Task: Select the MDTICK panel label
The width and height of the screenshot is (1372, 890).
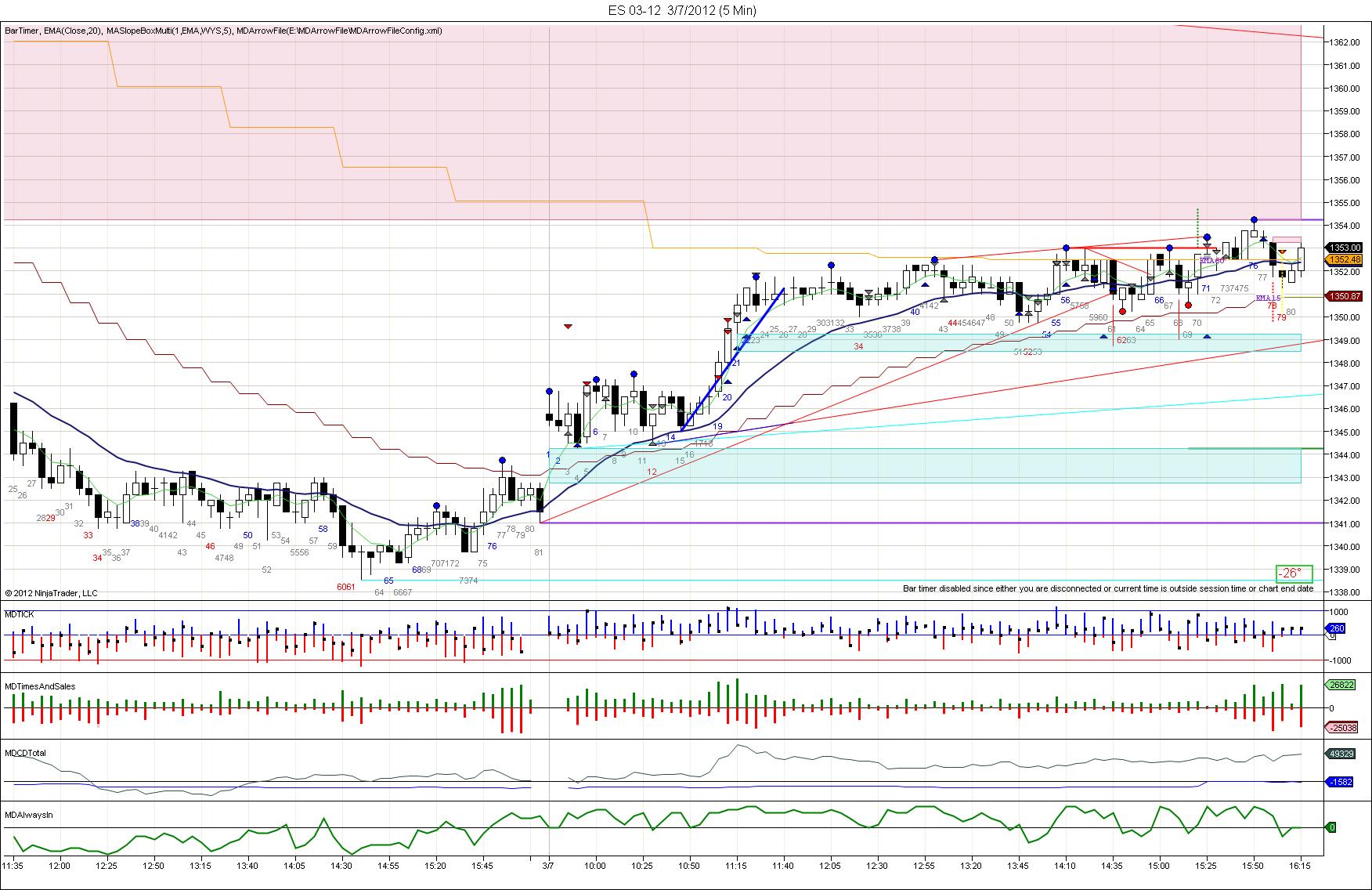Action: pos(20,615)
